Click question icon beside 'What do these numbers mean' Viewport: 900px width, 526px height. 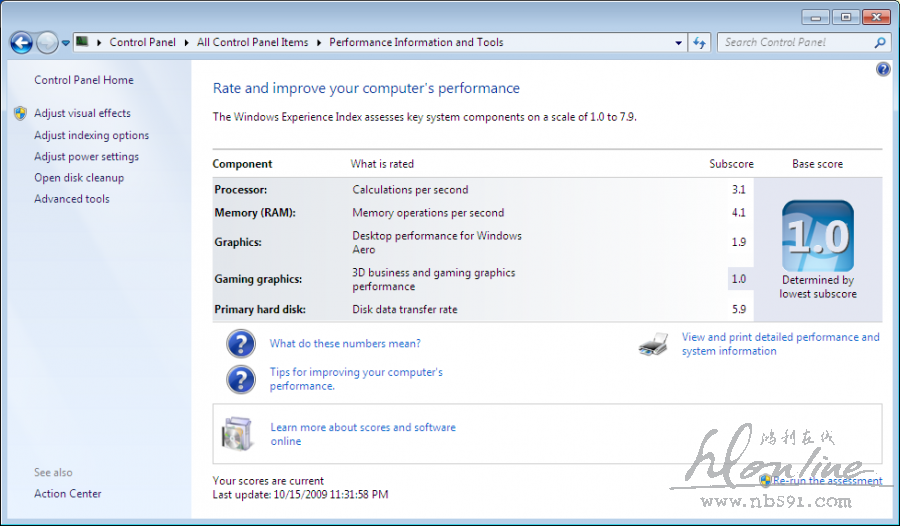241,344
